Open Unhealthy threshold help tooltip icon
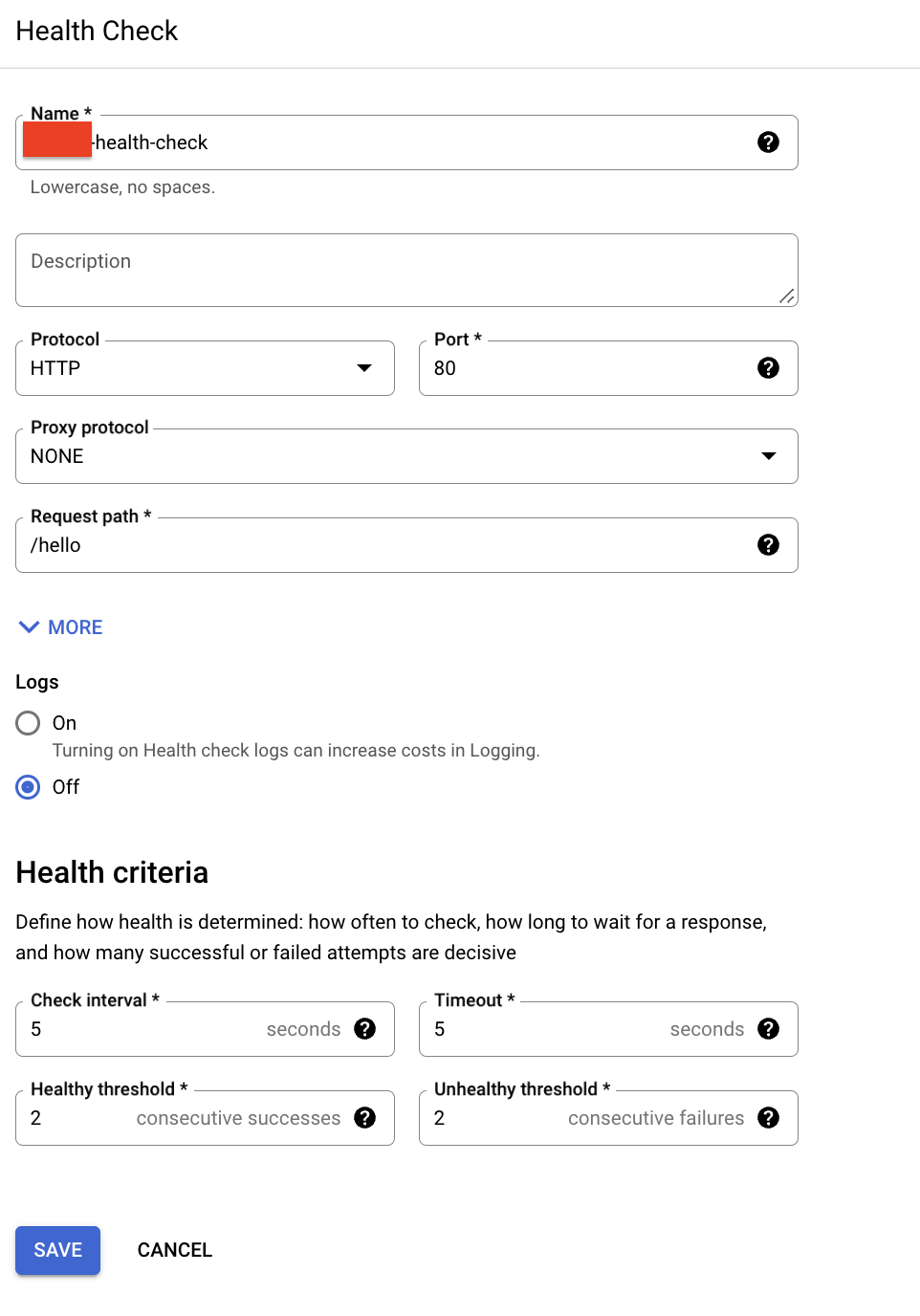 tap(768, 1118)
